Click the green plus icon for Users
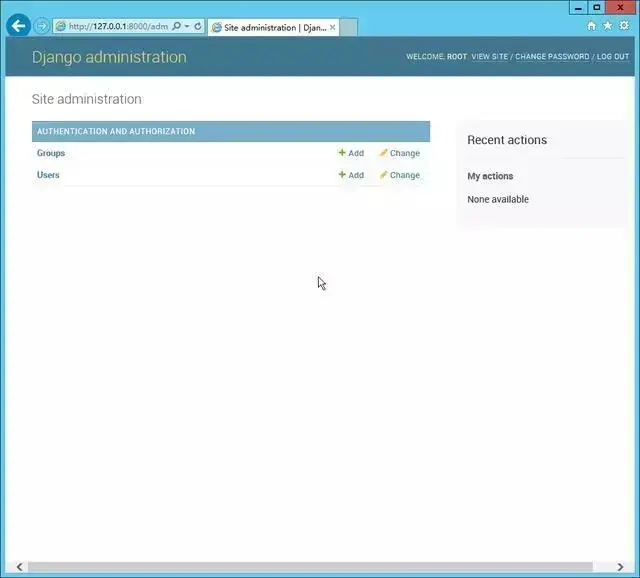Viewport: 640px width, 578px height. [x=342, y=175]
